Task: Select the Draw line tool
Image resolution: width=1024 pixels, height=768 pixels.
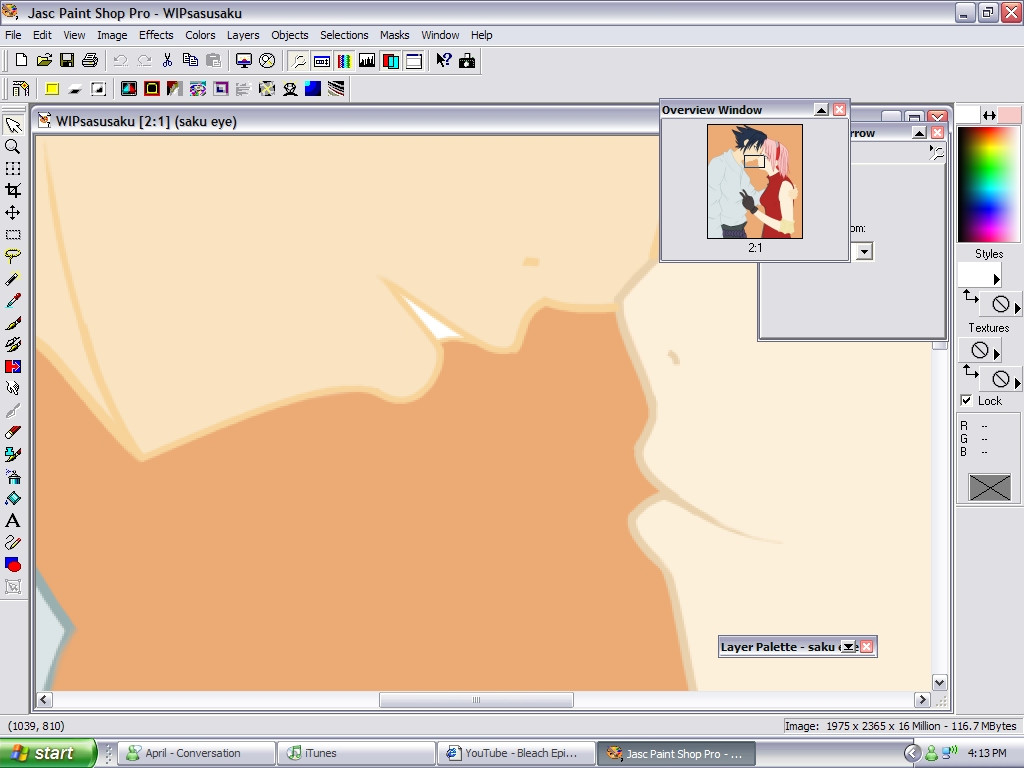Action: (13, 543)
